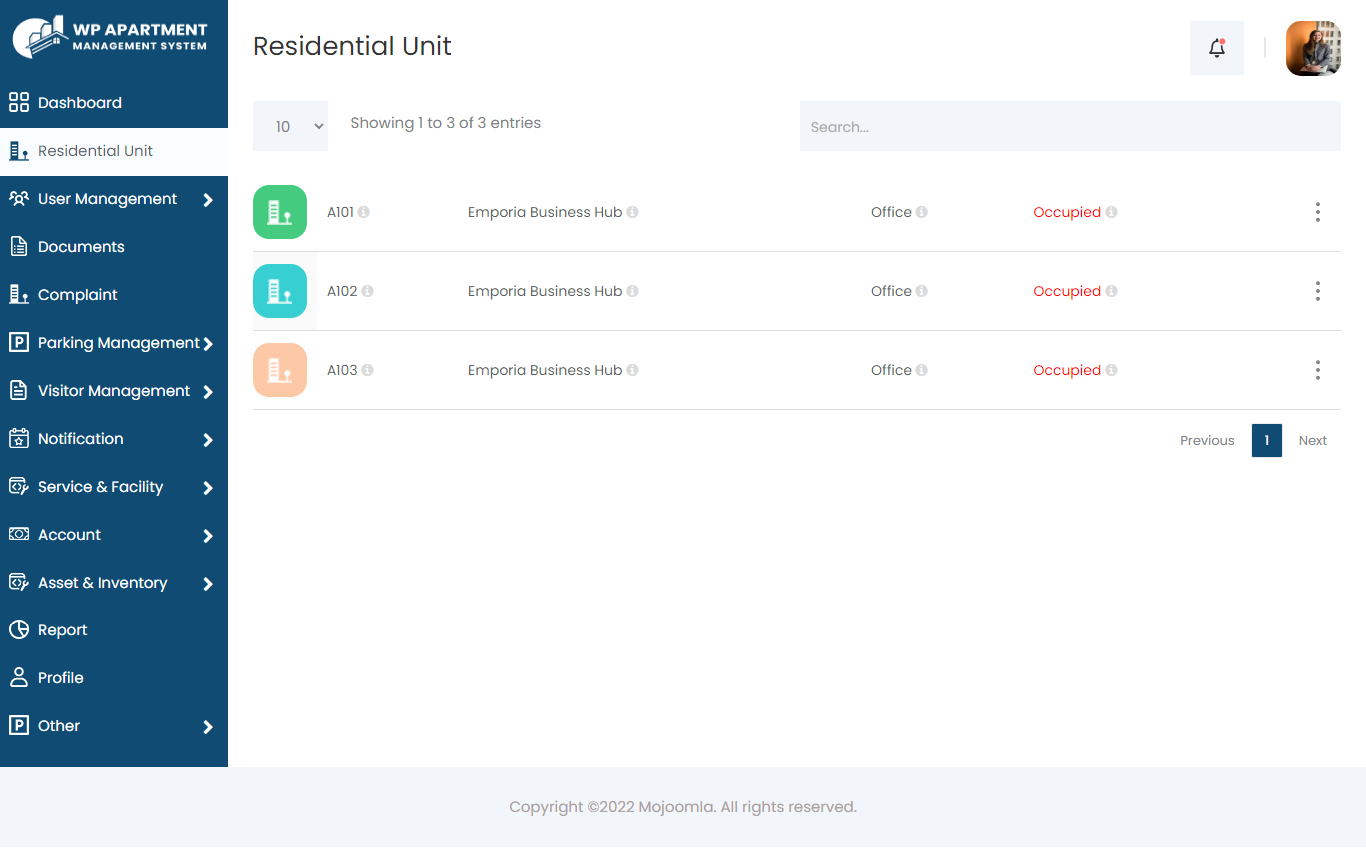Image resolution: width=1366 pixels, height=848 pixels.
Task: Click the Visitor Management document icon
Action: 18,390
